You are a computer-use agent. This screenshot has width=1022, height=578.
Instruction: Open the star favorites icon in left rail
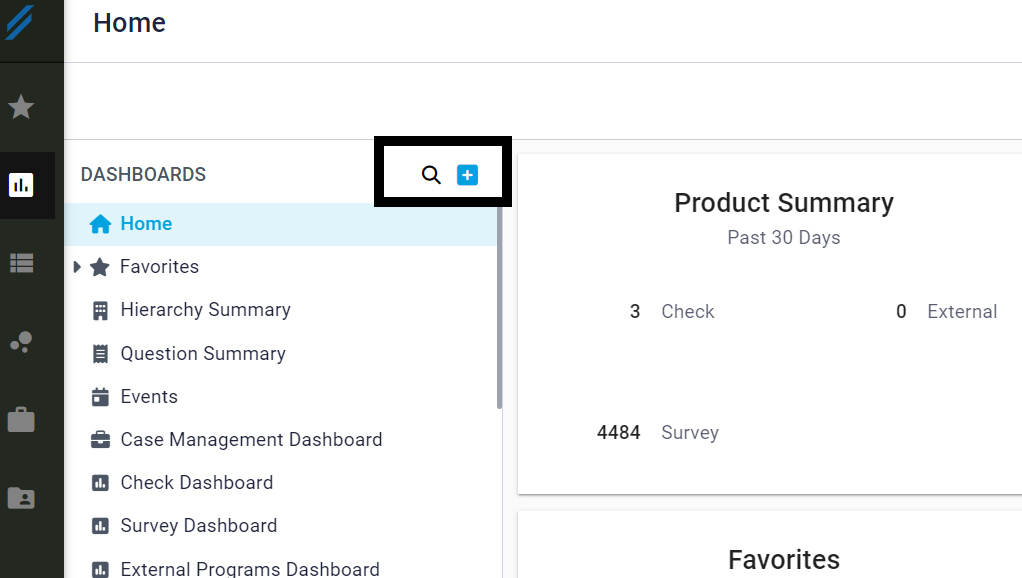[21, 107]
